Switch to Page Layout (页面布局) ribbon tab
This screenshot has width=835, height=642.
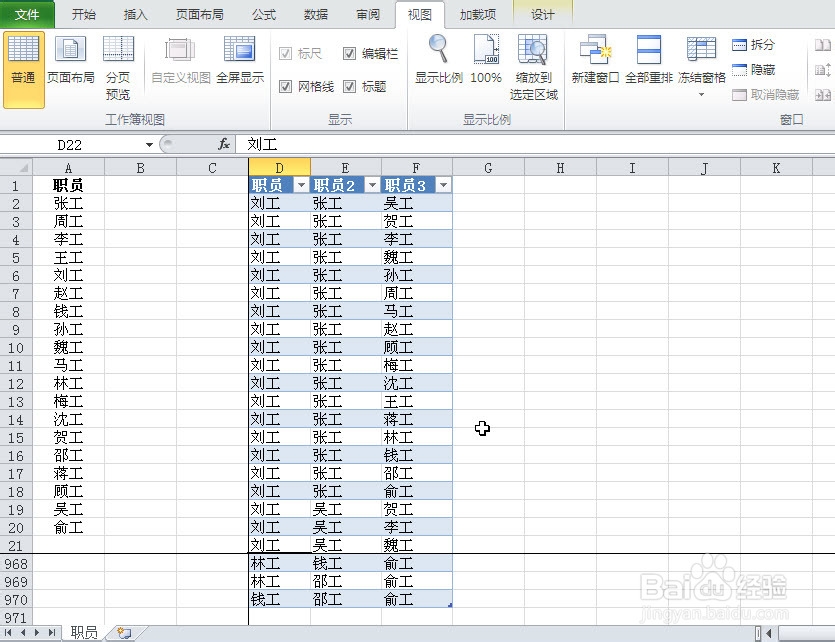[x=200, y=14]
